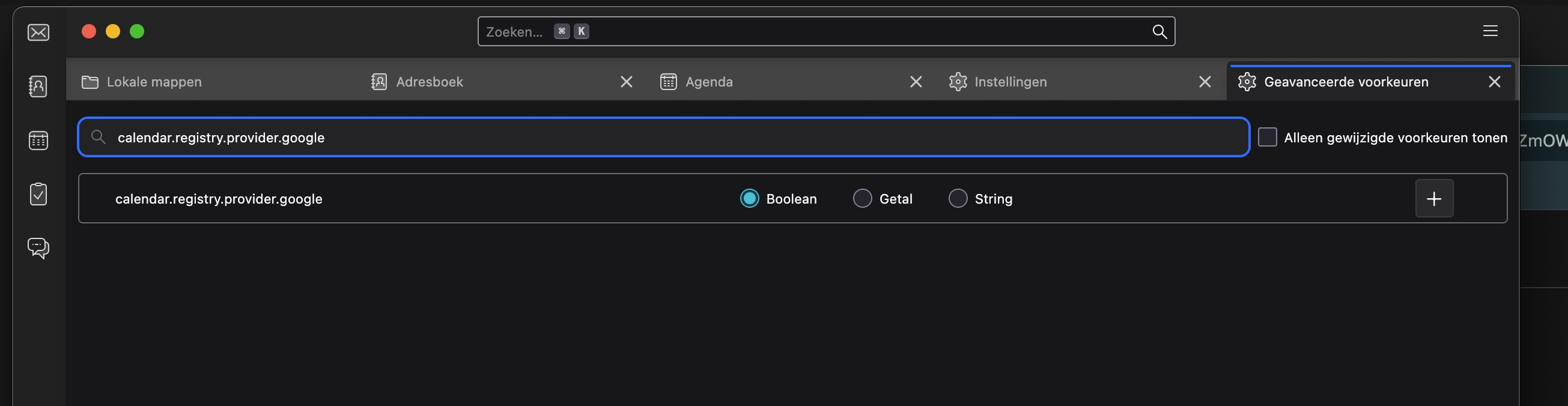Enable Alleen gewijzigde voorkeuren tonen checkbox
This screenshot has height=406, width=1568.
[1267, 138]
